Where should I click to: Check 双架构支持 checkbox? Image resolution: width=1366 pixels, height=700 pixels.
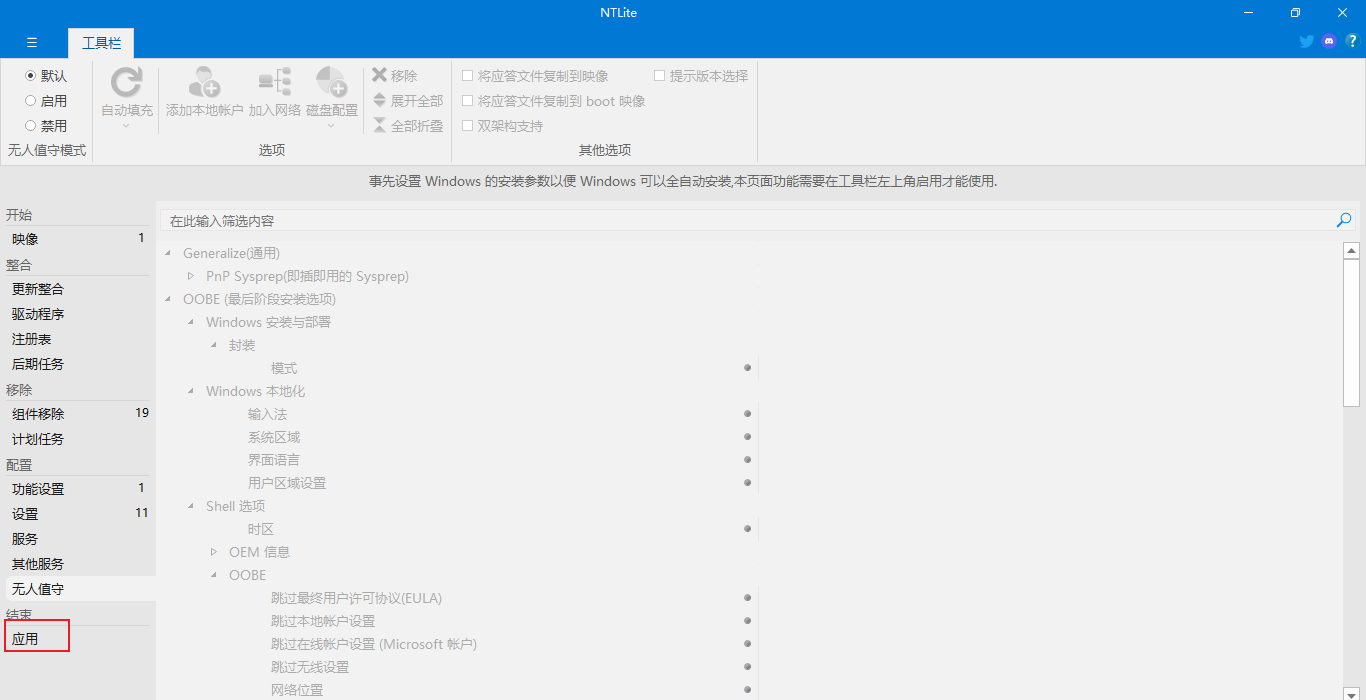[x=467, y=125]
